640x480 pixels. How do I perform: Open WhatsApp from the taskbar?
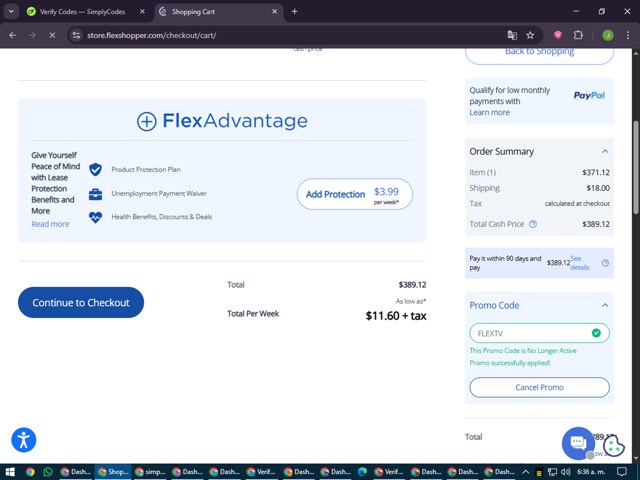pyautogui.click(x=48, y=472)
